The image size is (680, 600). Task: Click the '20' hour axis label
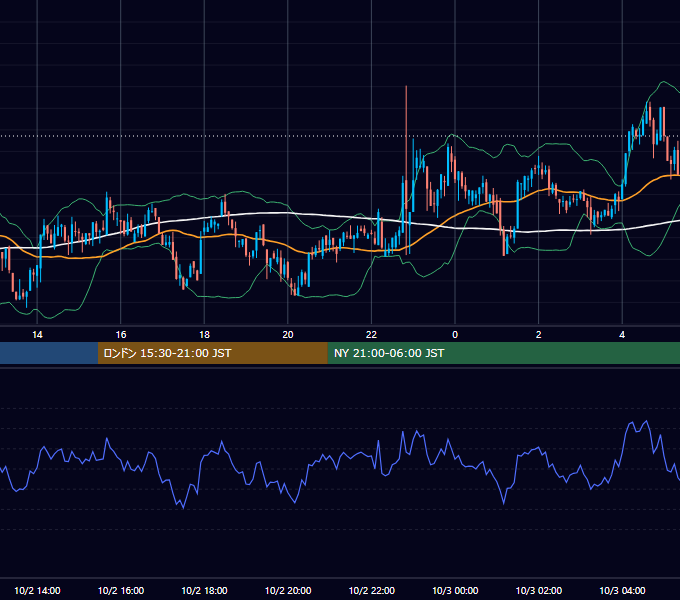point(288,335)
